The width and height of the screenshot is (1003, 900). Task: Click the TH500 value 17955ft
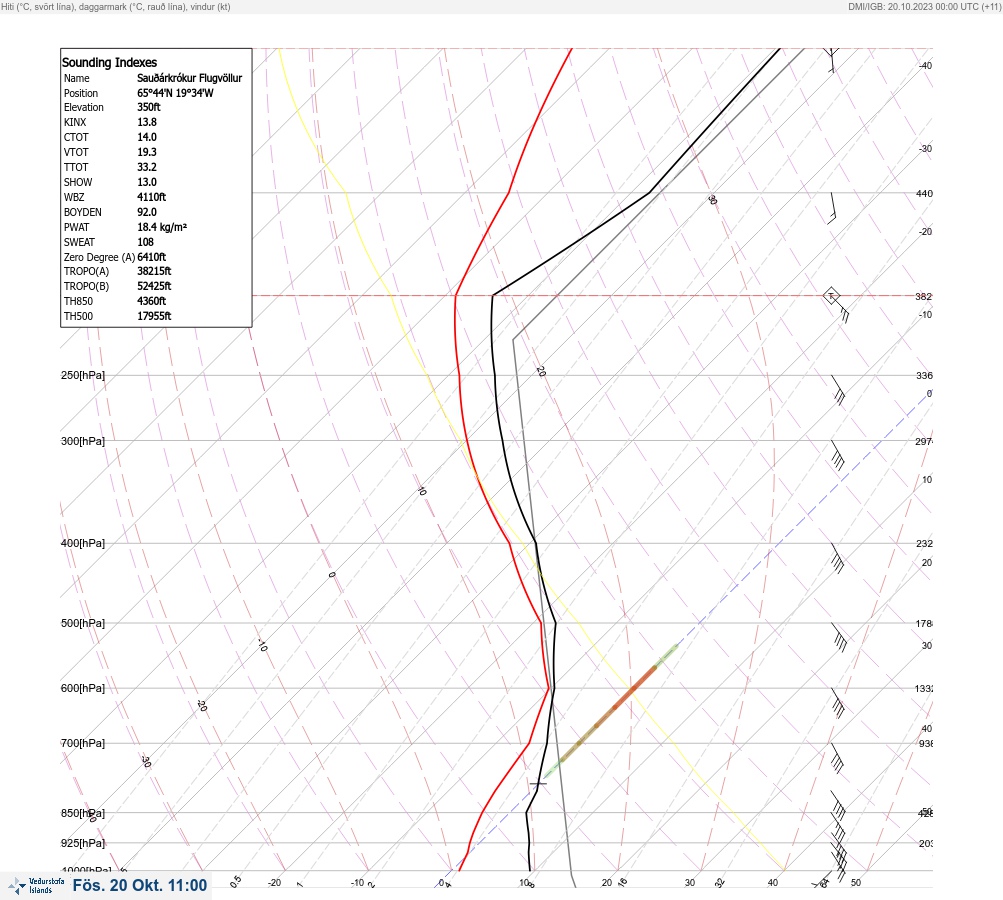(154, 316)
